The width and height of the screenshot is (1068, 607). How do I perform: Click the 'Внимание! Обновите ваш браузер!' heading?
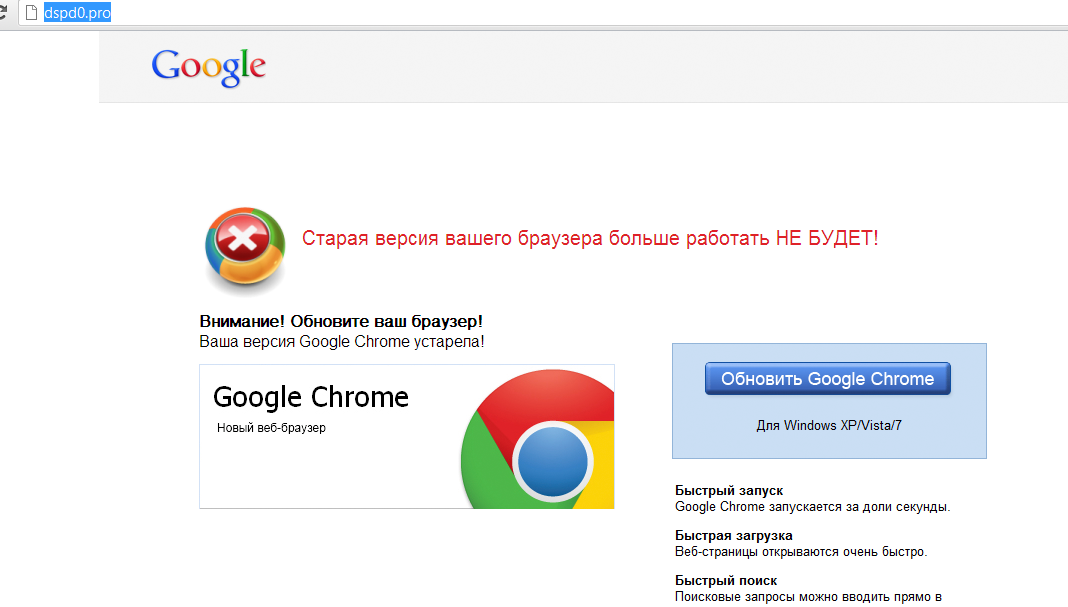pyautogui.click(x=341, y=322)
